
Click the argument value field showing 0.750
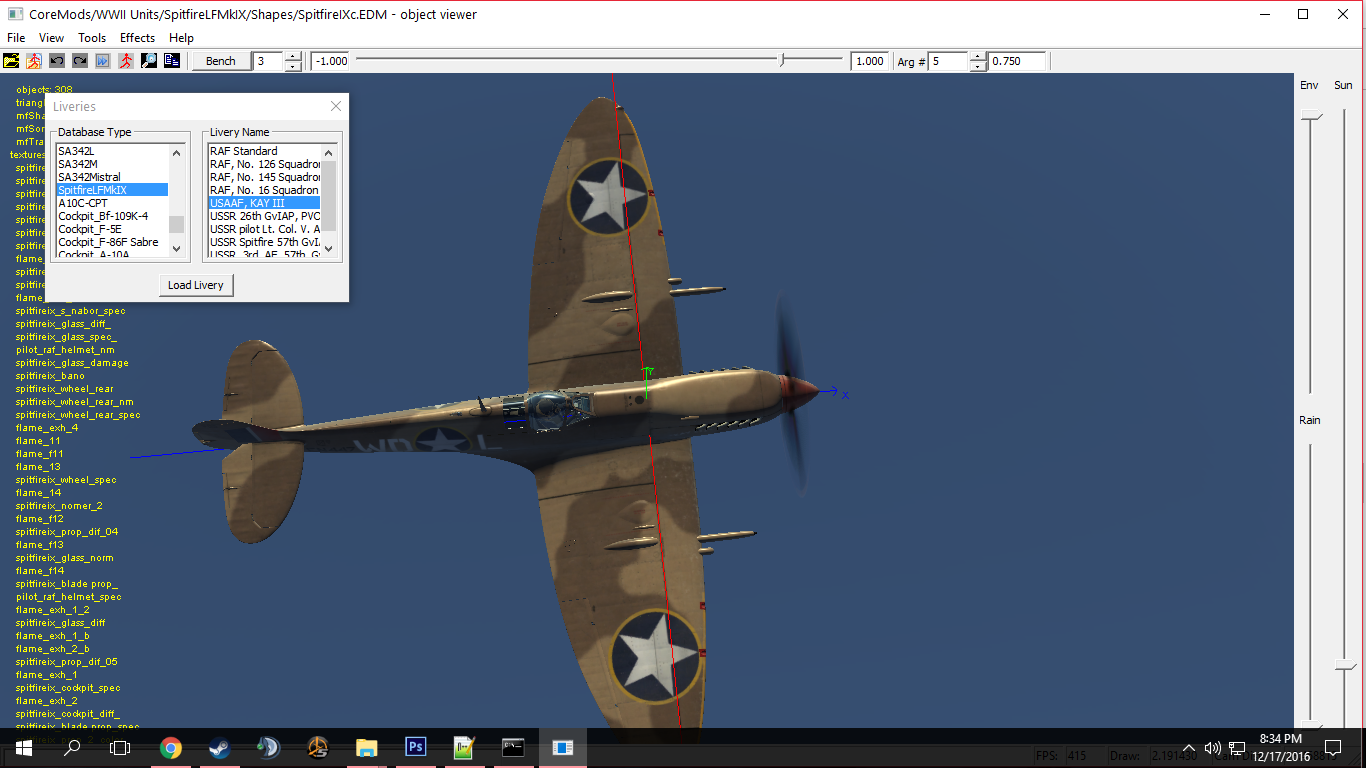coord(1017,61)
